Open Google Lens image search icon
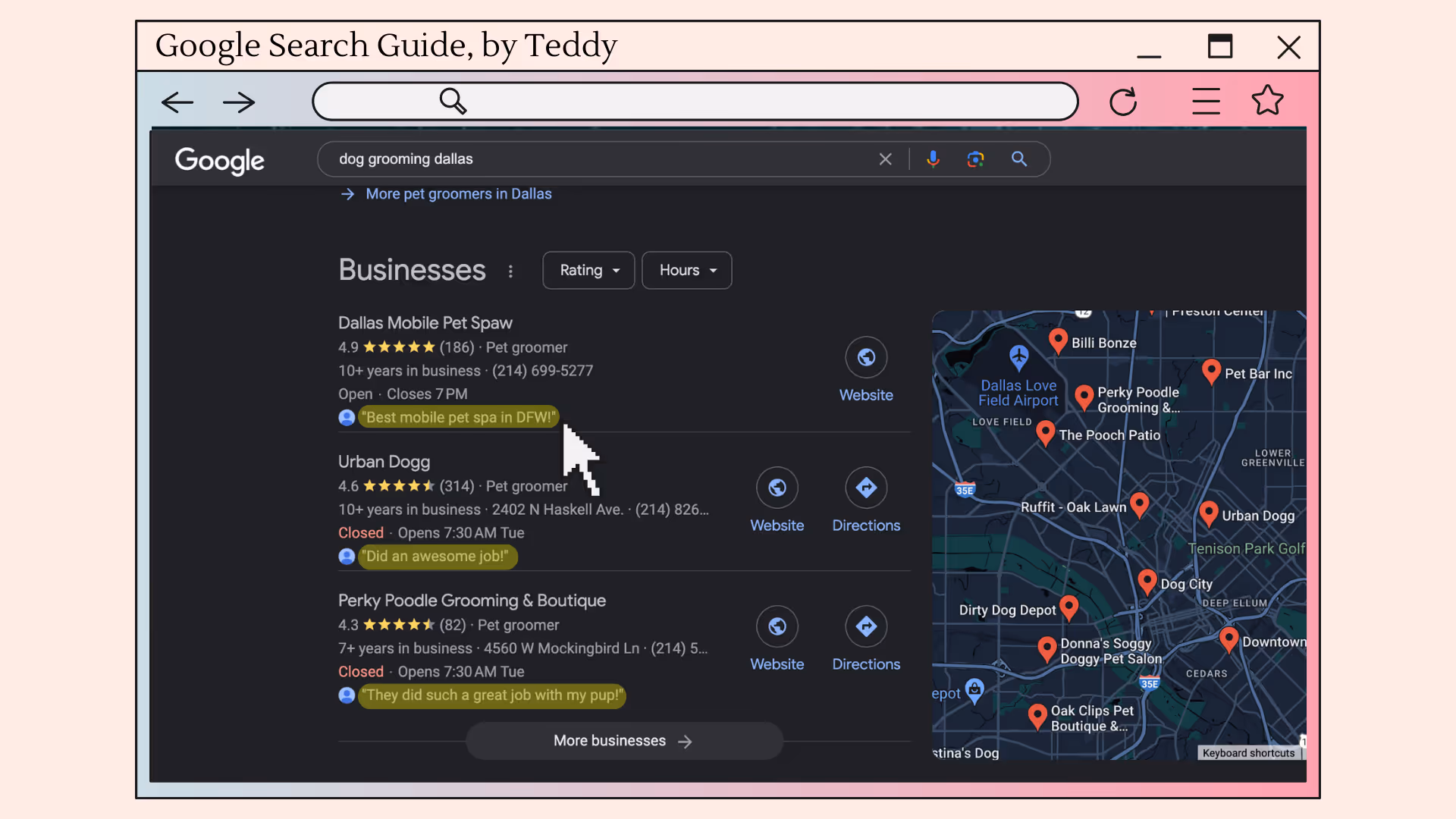 [x=975, y=158]
